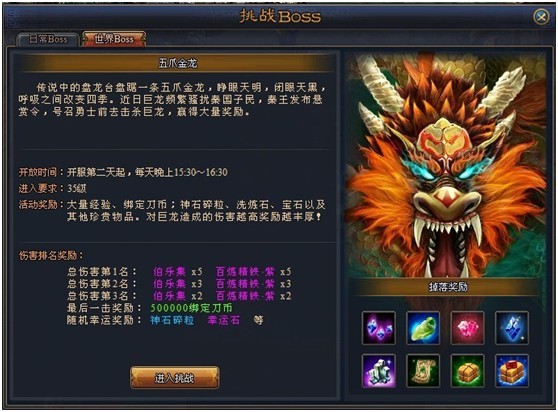Viewport: 558px width, 412px height.
Task: Click the green-glow wrapped package icon
Action: click(x=467, y=371)
